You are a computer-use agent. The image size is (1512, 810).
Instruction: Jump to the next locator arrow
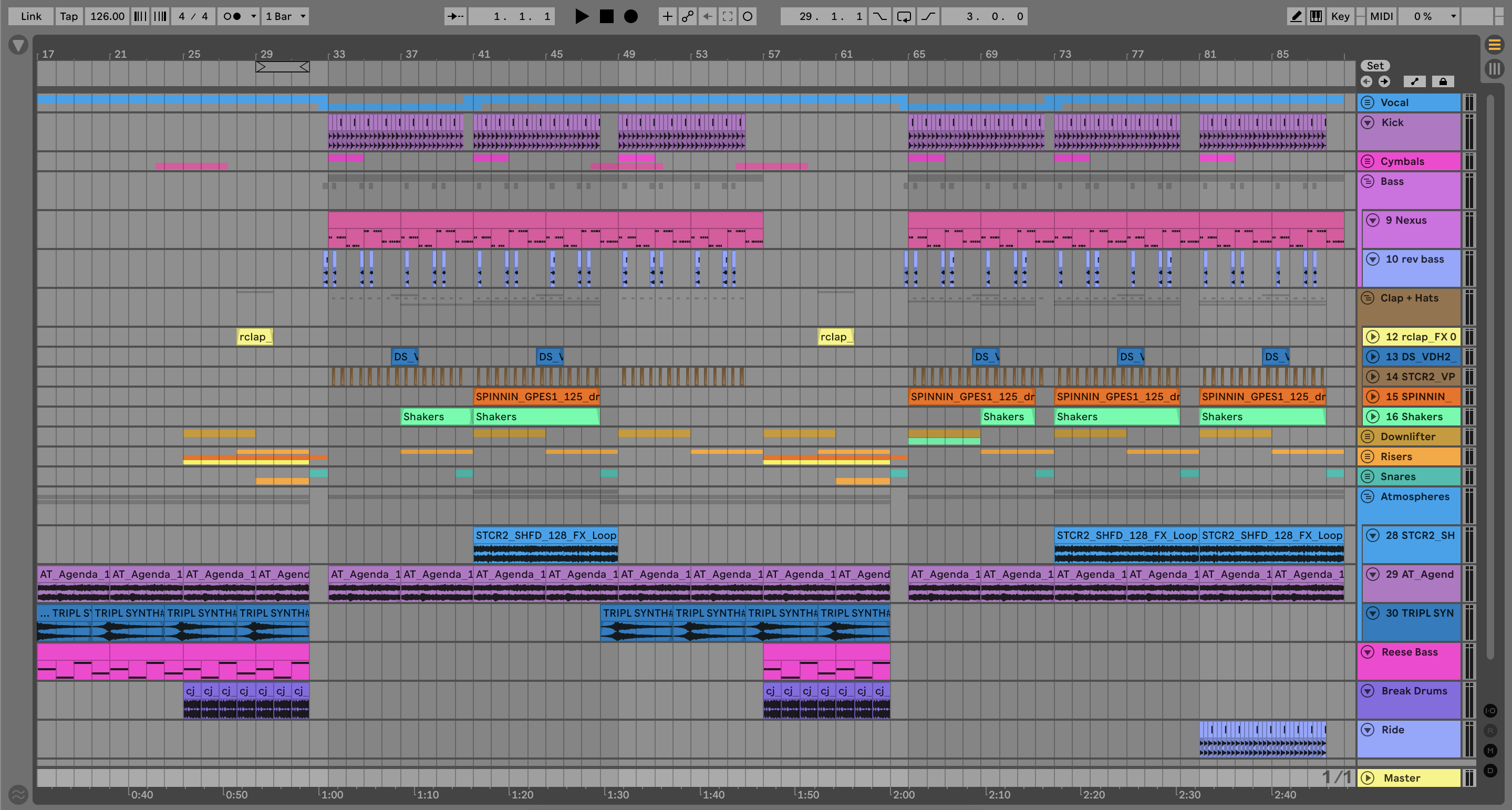coord(1384,81)
